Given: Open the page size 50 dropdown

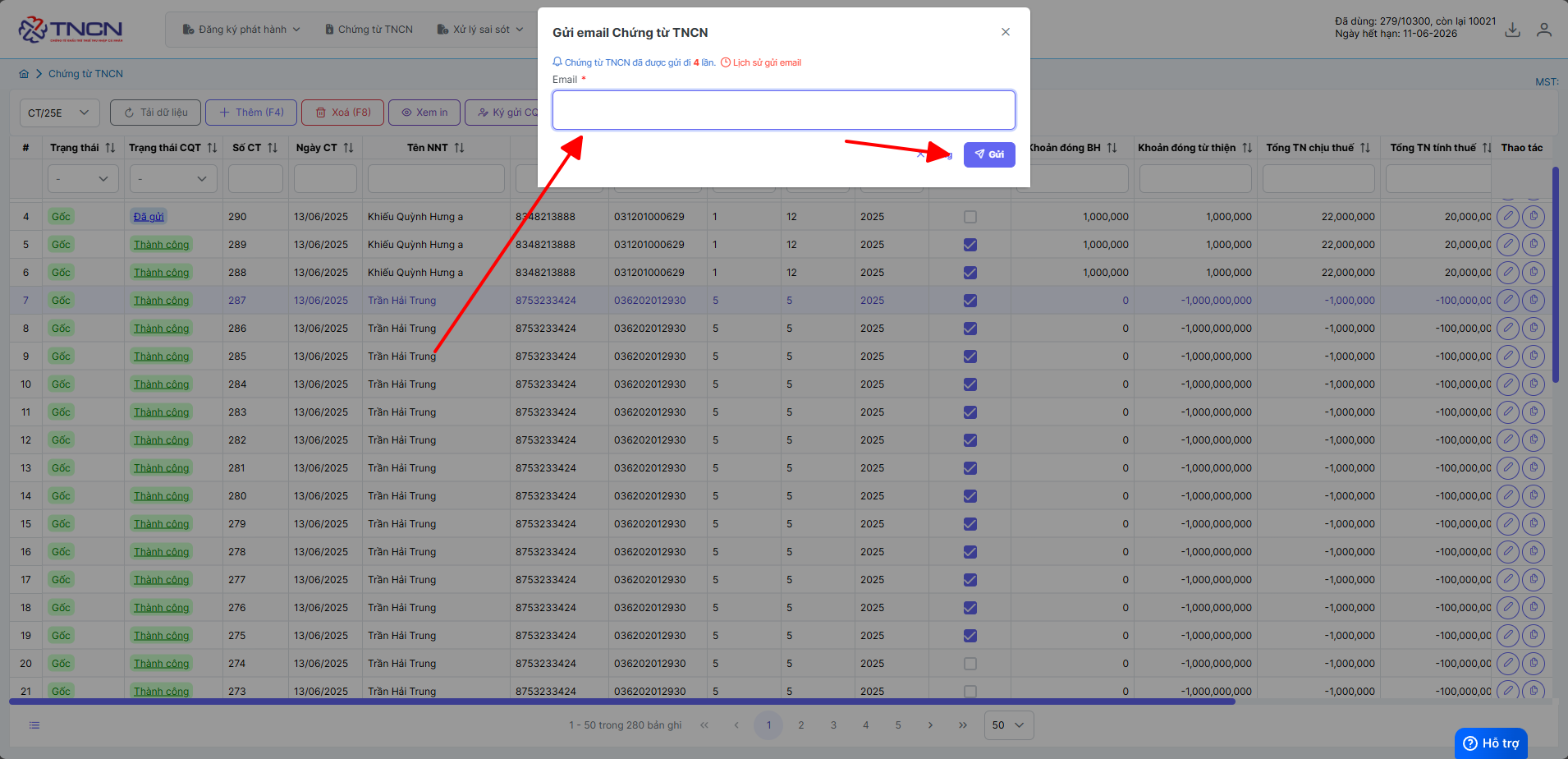Looking at the screenshot, I should (1008, 725).
